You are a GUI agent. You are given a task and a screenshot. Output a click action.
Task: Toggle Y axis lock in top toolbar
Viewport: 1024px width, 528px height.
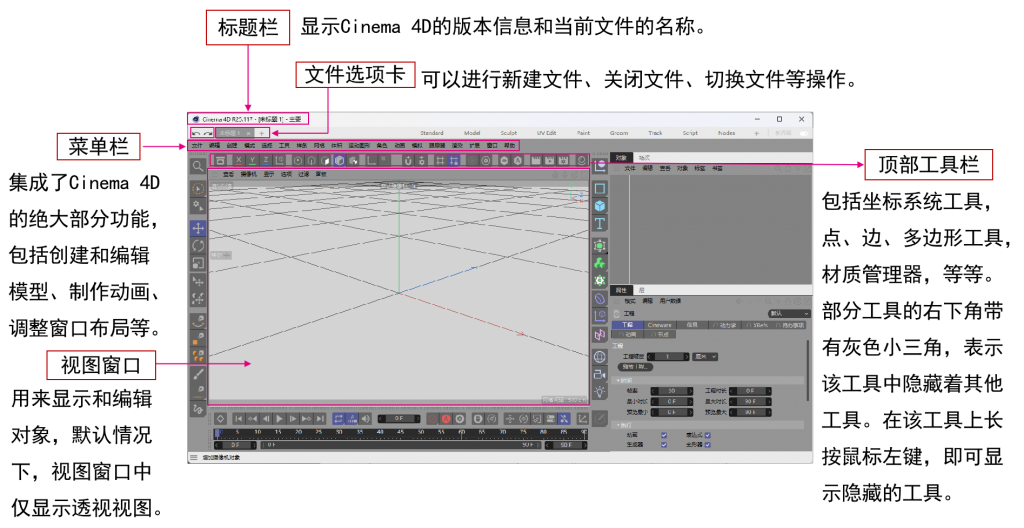[x=252, y=160]
